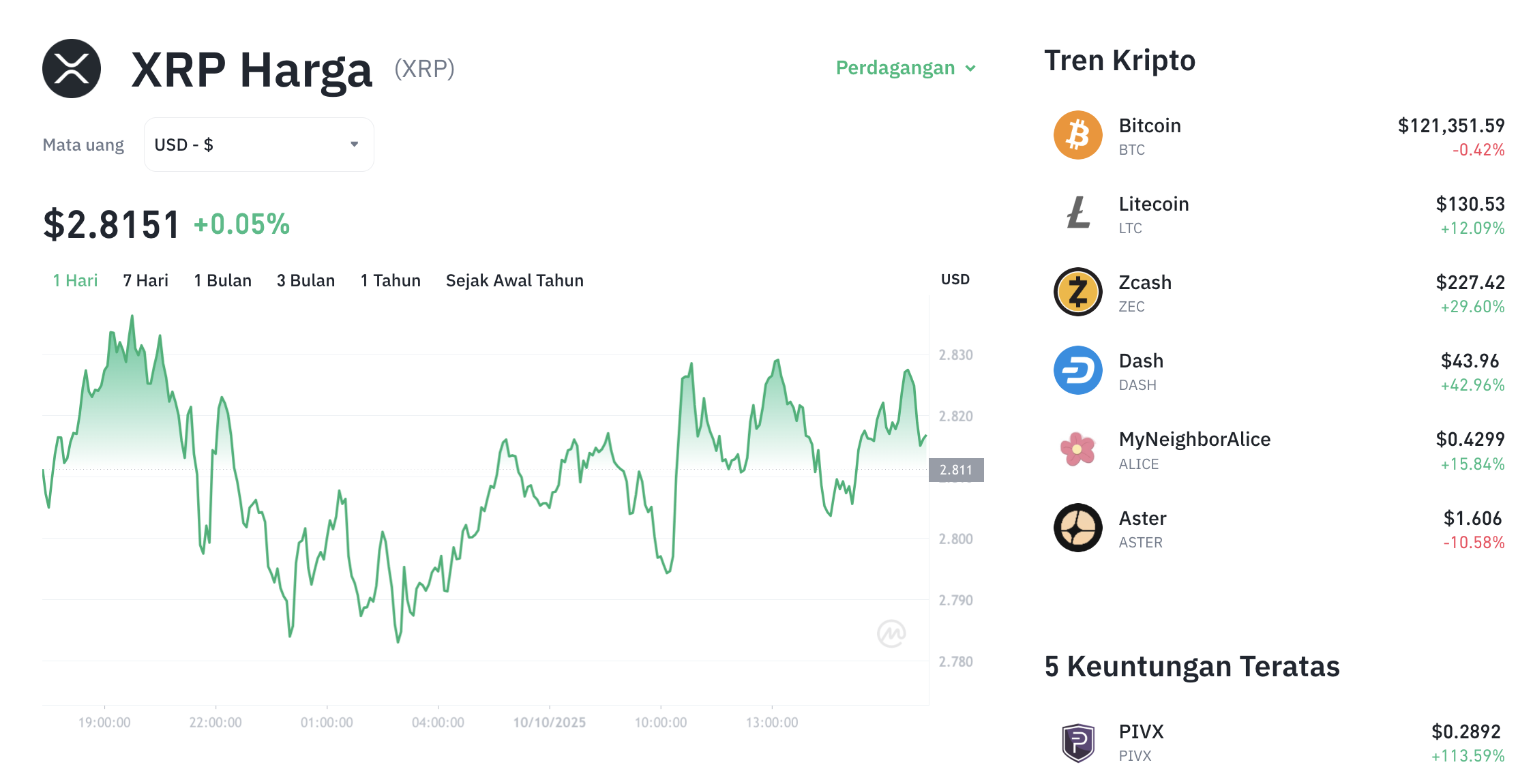
Task: Select the 1 Tahun chart range
Action: [x=390, y=281]
